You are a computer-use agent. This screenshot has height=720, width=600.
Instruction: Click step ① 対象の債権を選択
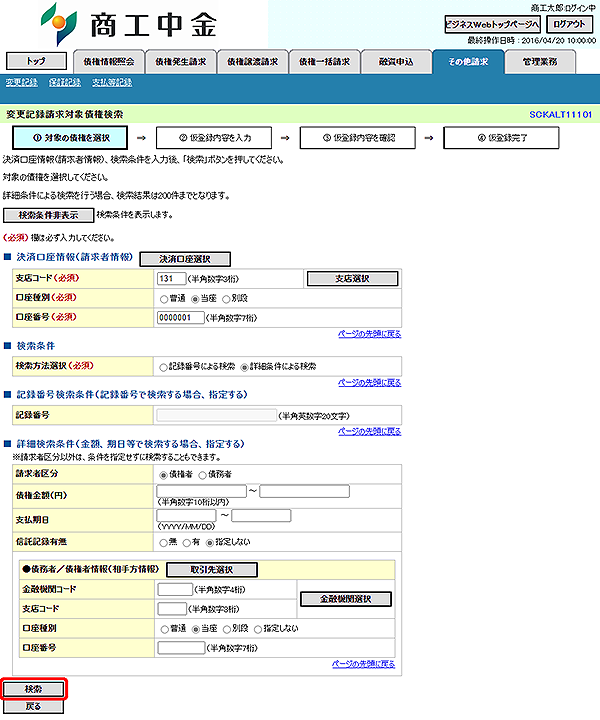pos(70,138)
